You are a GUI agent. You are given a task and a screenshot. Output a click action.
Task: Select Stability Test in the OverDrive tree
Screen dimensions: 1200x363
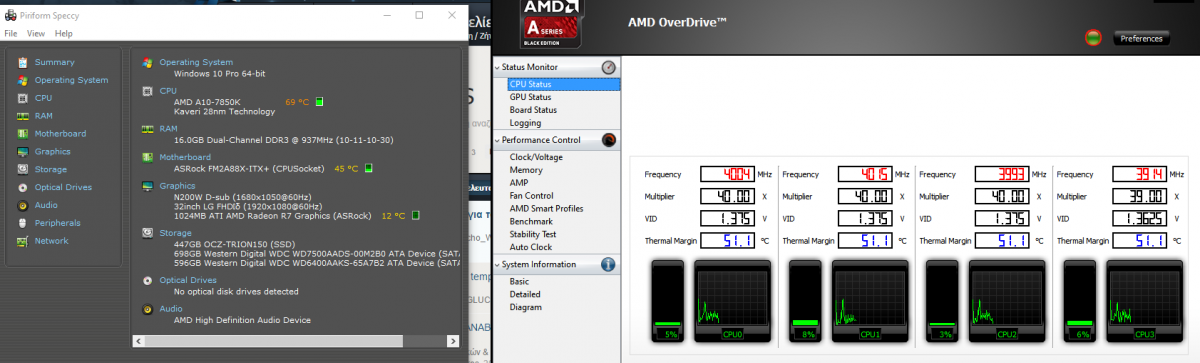tap(533, 234)
